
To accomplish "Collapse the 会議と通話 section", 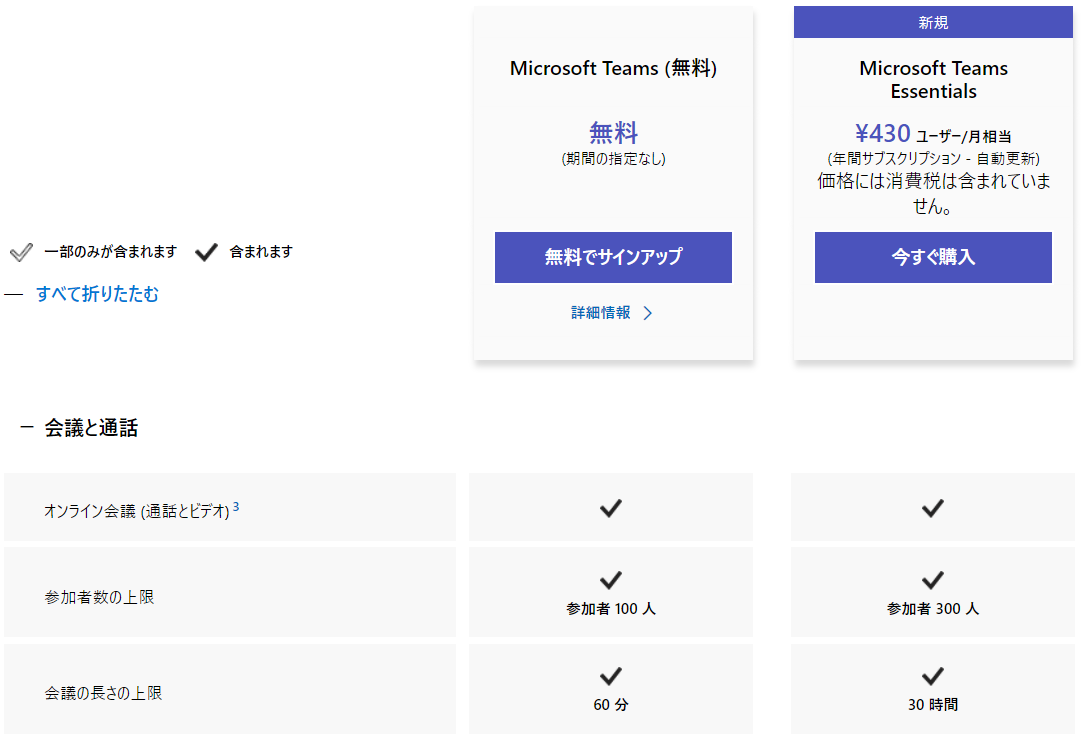I will (91, 427).
